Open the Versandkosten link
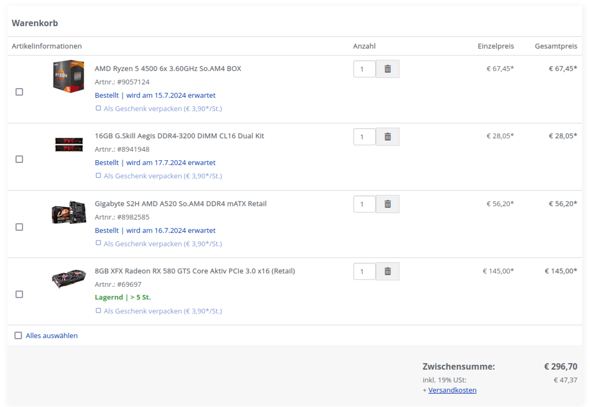The image size is (590, 407). click(x=452, y=390)
